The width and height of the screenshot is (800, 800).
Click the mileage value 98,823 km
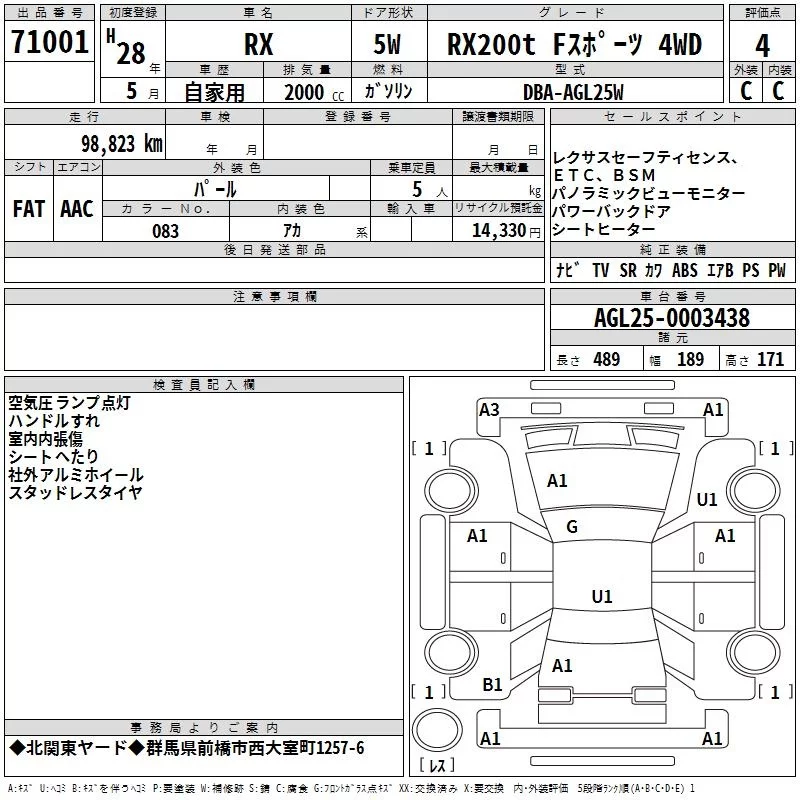tap(121, 144)
